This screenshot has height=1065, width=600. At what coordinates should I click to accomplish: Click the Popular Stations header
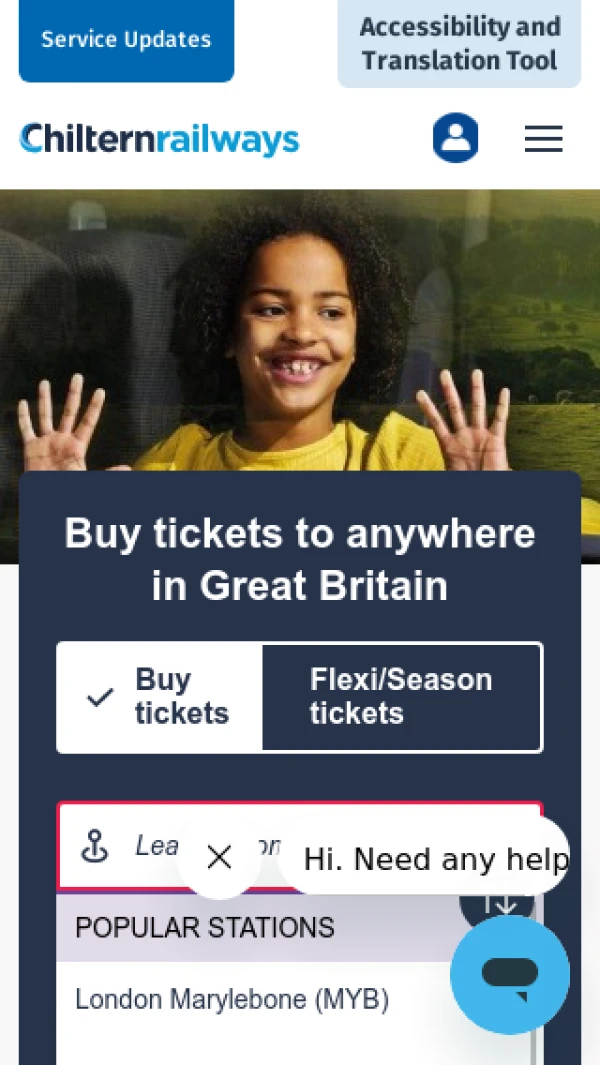click(205, 927)
